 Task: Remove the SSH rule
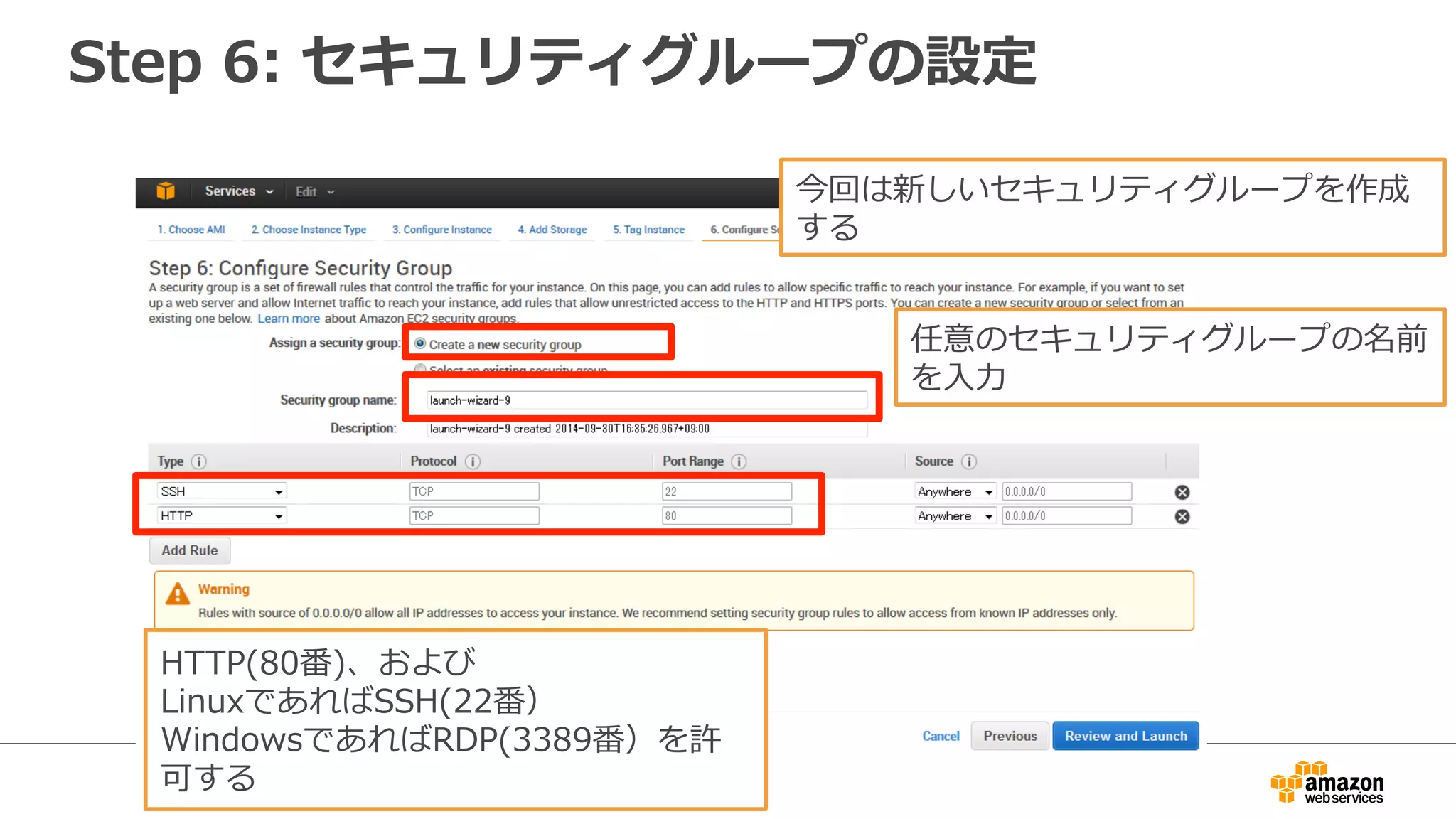1182,492
